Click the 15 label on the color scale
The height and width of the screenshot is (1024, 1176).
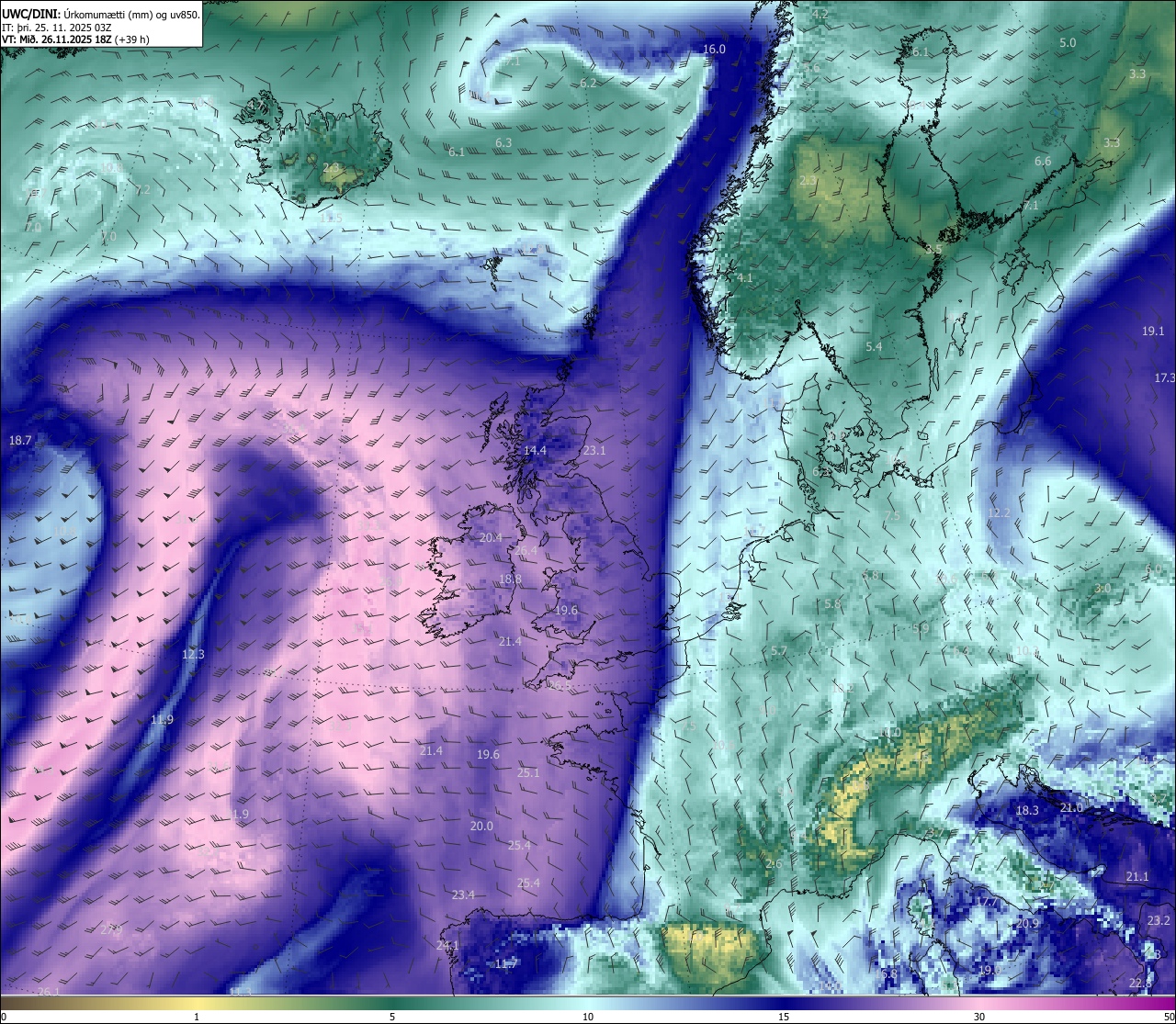click(784, 1017)
